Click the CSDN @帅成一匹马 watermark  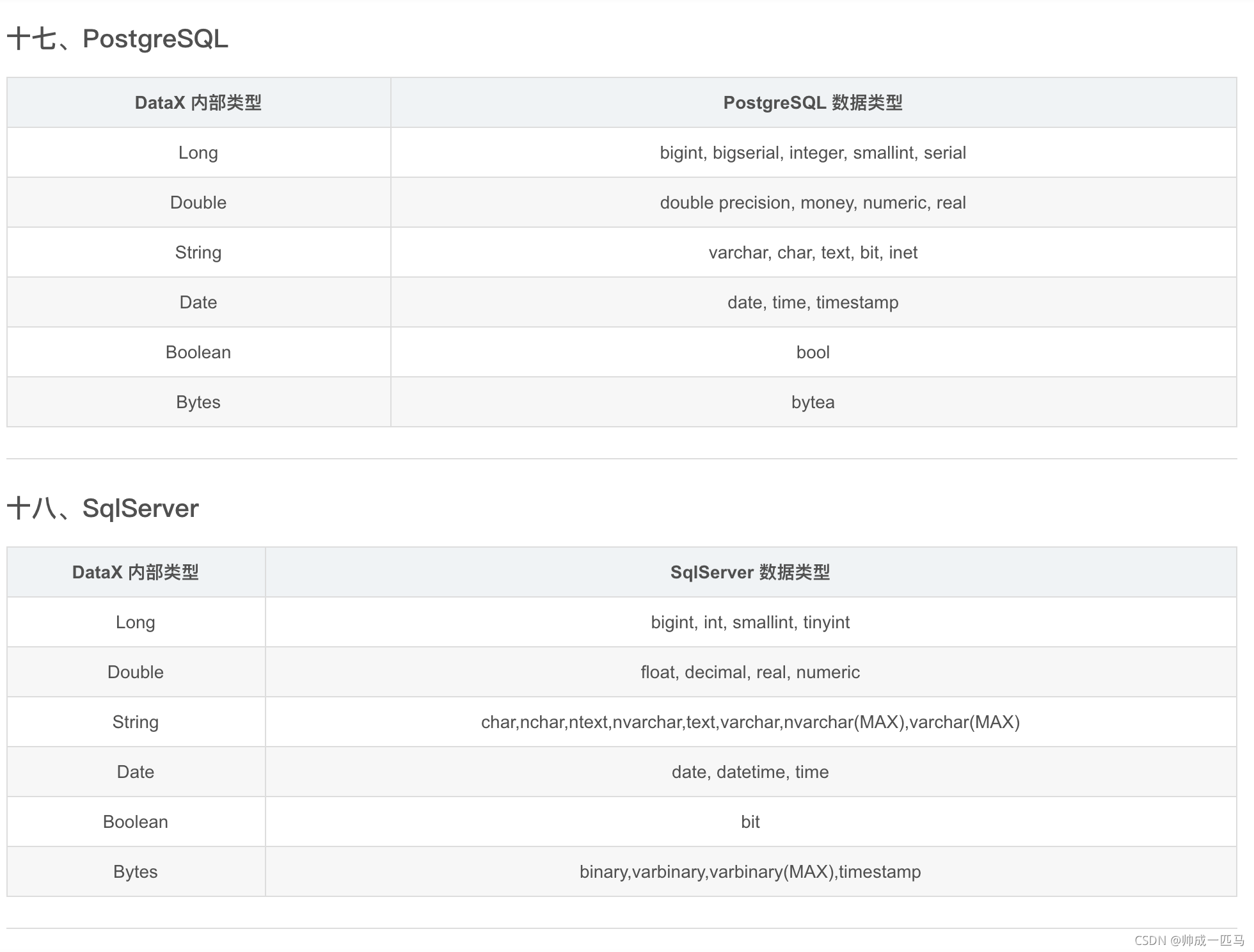coord(1189,940)
